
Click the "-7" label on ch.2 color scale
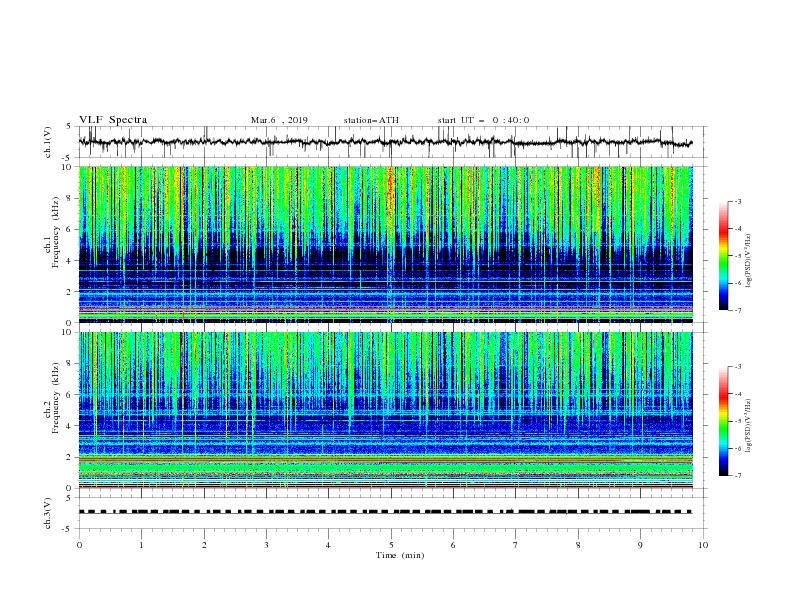click(x=737, y=476)
